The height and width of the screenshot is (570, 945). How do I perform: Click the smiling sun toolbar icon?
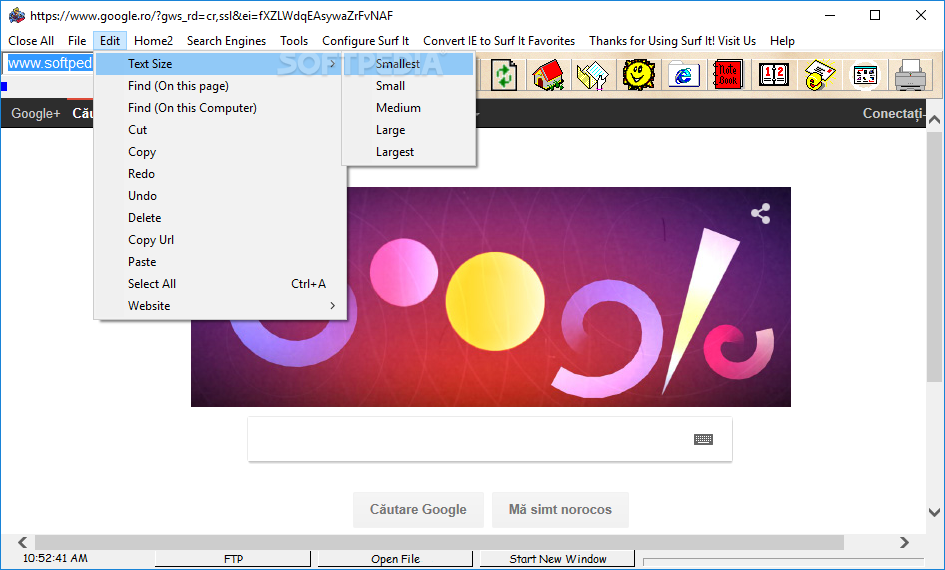[639, 75]
